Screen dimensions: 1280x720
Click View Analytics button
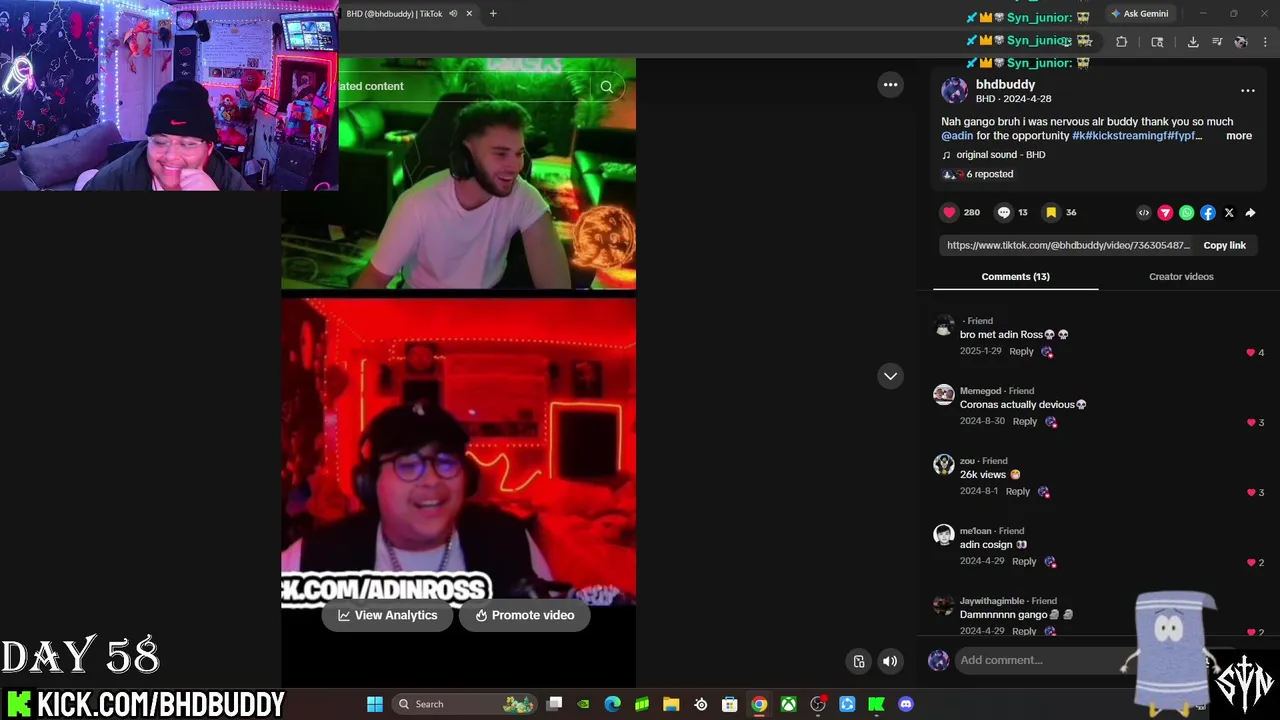click(x=387, y=615)
